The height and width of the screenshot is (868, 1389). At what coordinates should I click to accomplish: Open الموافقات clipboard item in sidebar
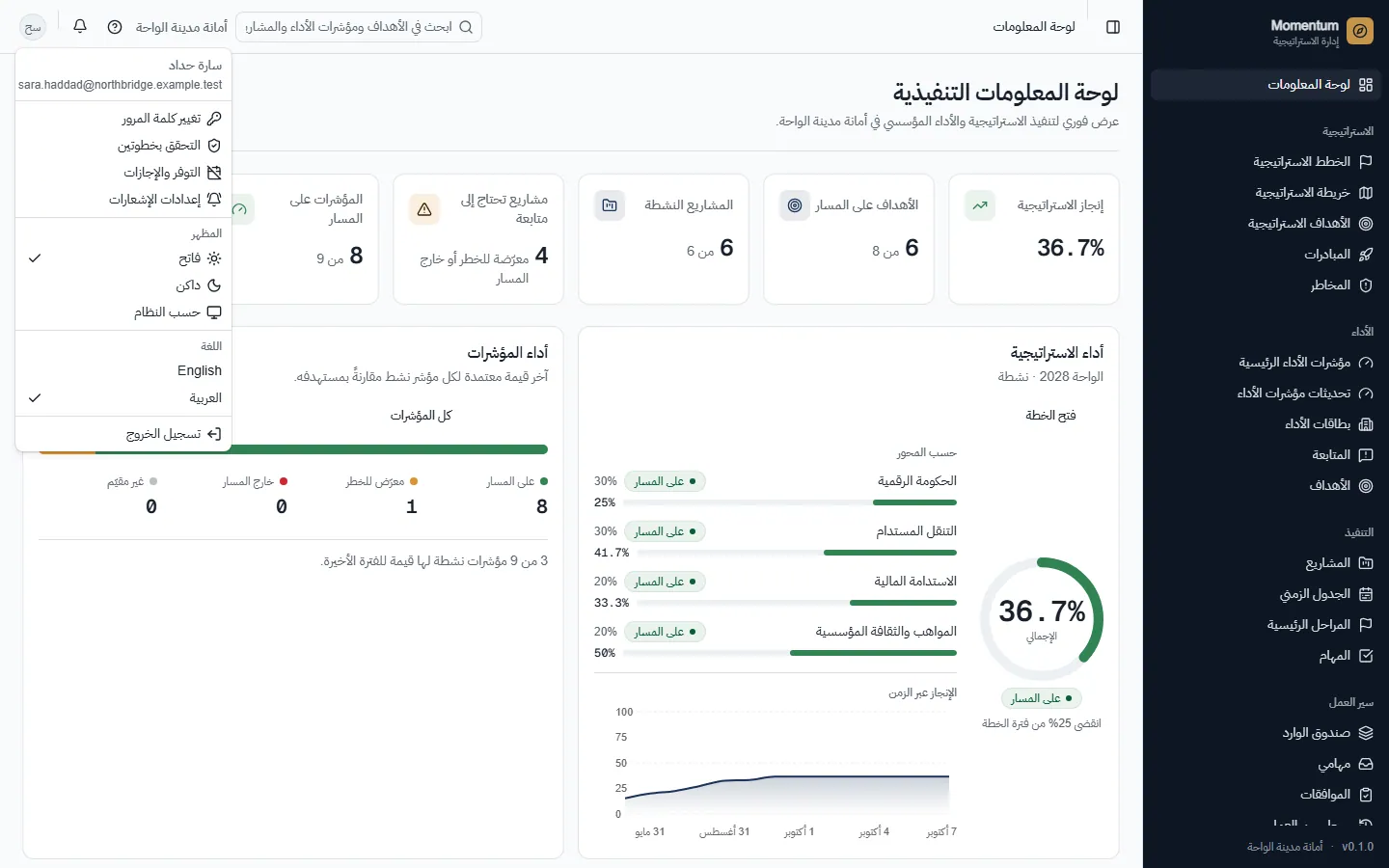tap(1266, 795)
